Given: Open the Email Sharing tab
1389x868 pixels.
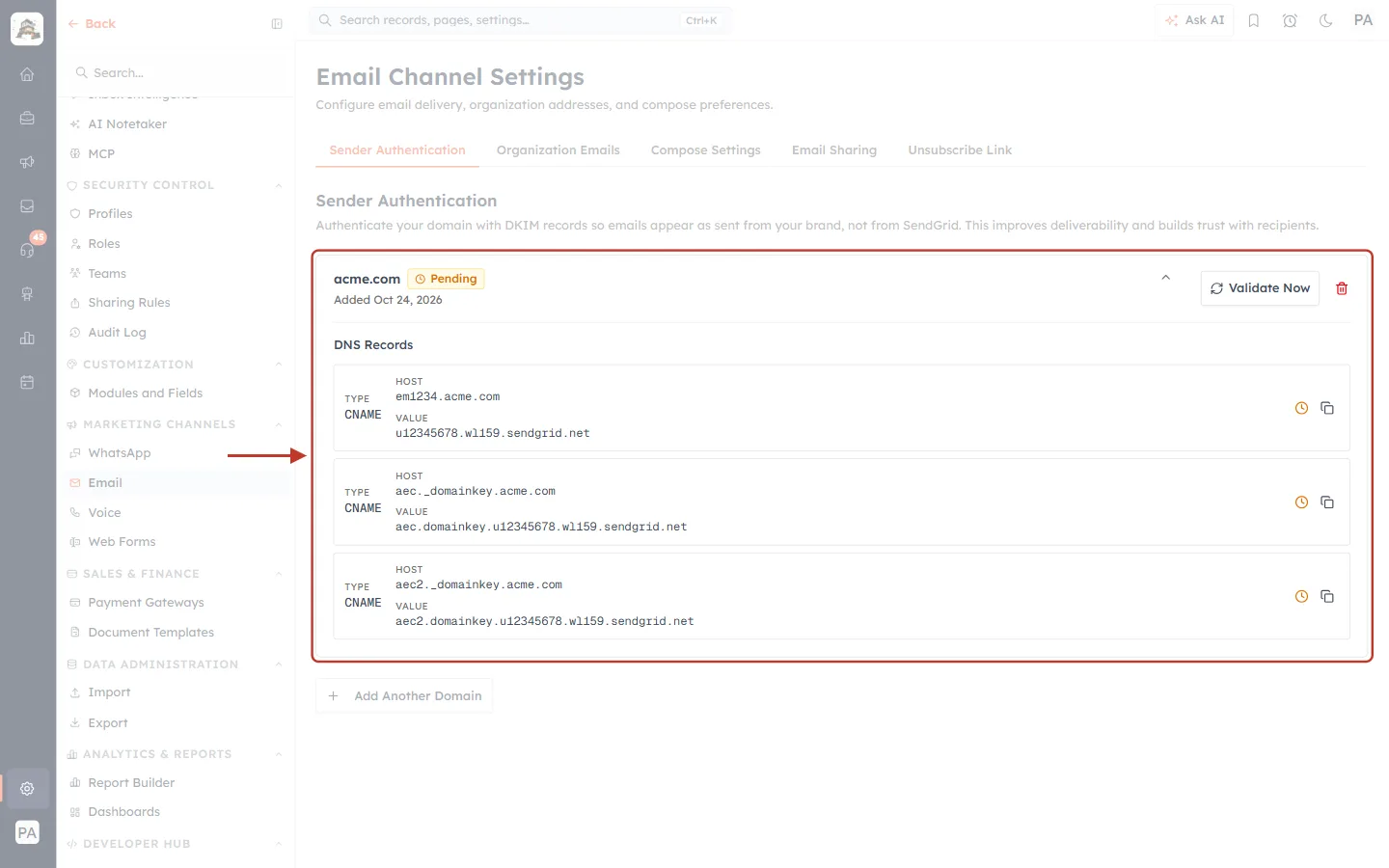Looking at the screenshot, I should coord(834,150).
